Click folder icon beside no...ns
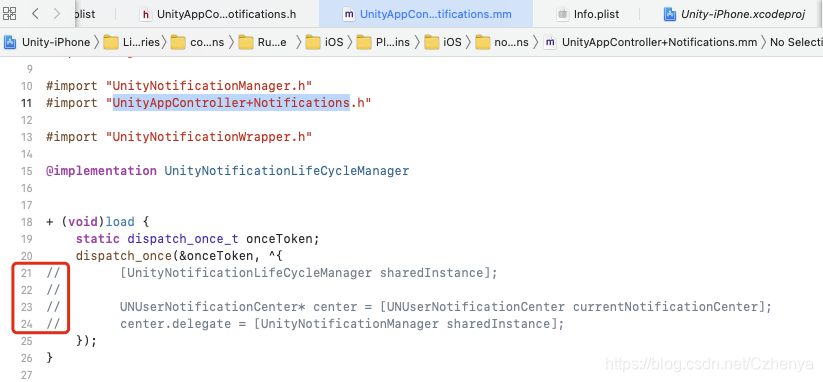 point(483,42)
